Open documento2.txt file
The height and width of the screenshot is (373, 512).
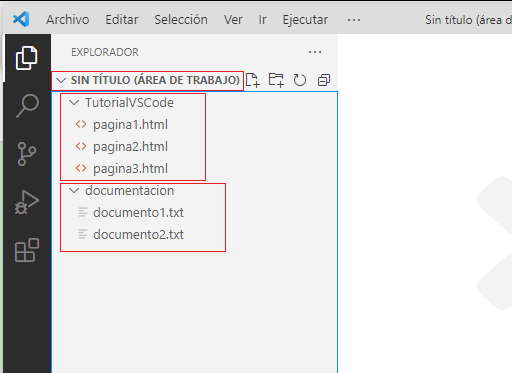tap(138, 235)
